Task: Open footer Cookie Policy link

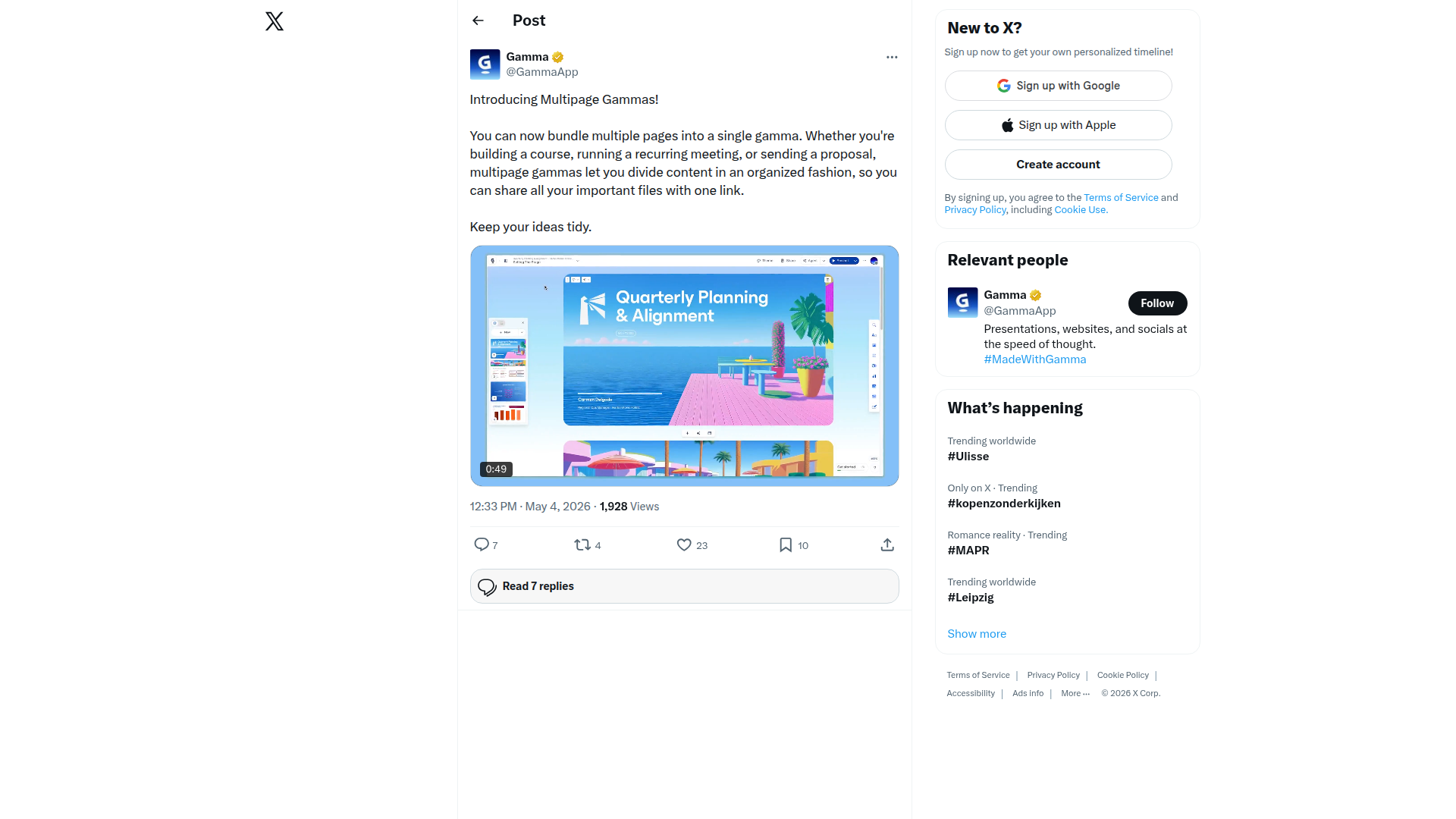Action: point(1122,675)
